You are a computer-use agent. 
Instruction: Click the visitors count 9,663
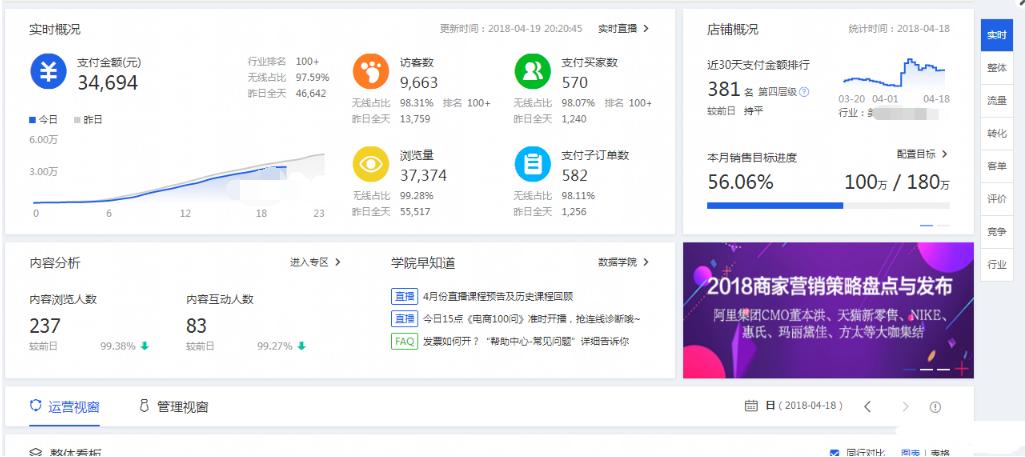(x=419, y=83)
